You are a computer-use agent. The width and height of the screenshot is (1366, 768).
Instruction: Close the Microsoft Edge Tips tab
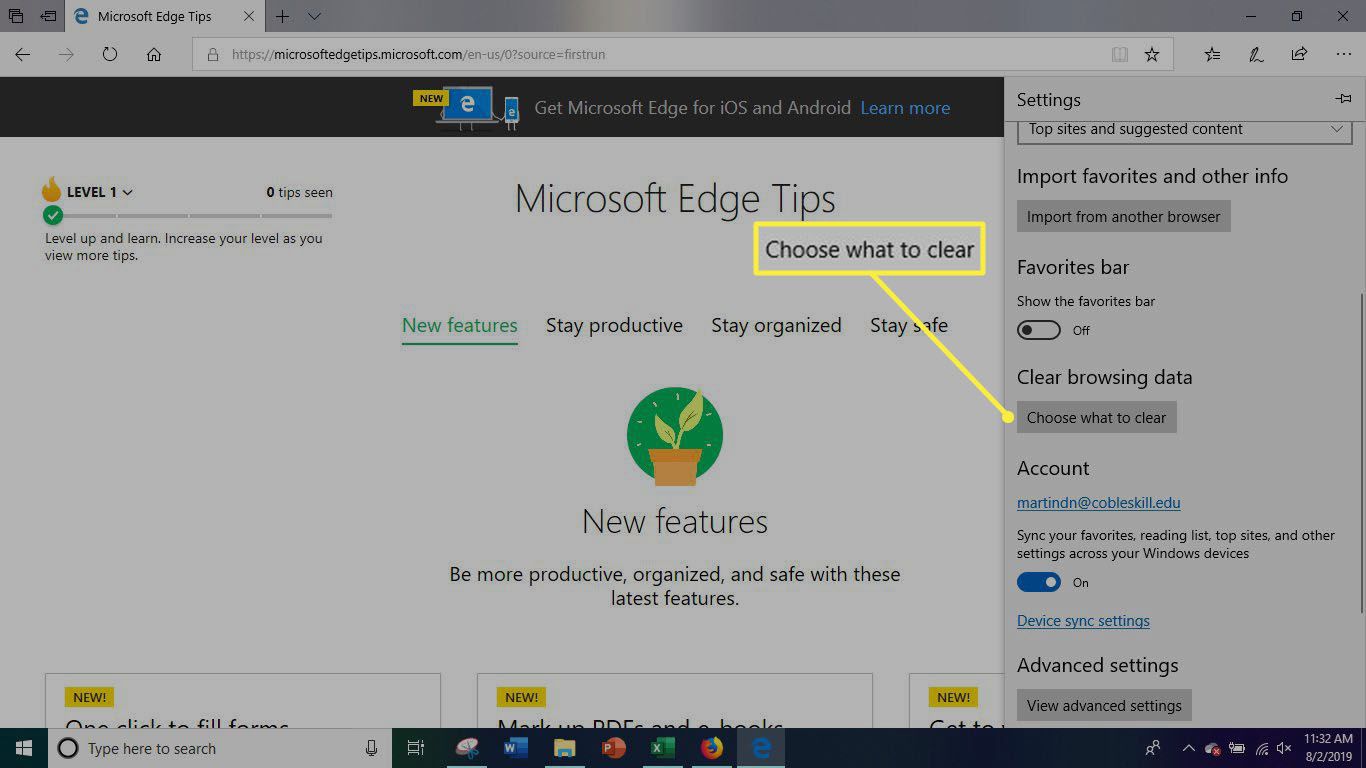247,17
